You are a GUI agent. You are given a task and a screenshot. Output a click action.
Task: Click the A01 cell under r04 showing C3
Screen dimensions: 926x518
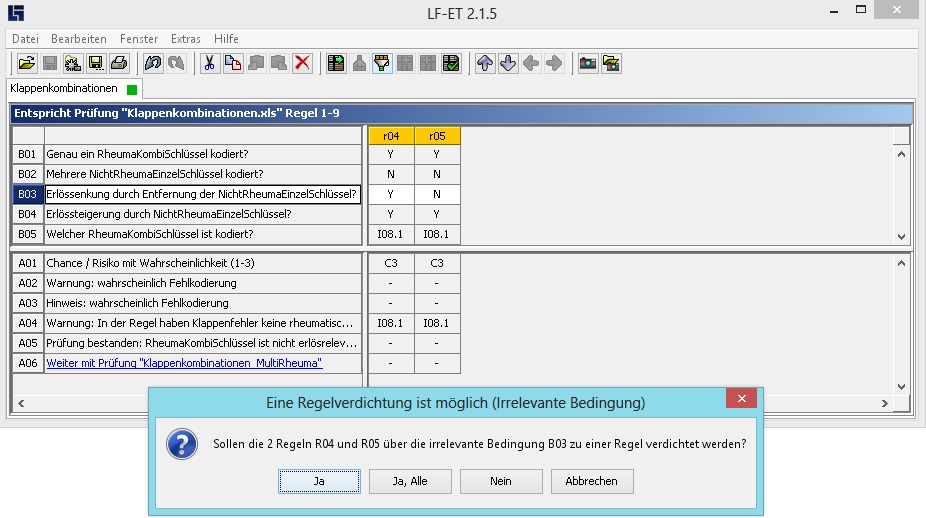391,263
